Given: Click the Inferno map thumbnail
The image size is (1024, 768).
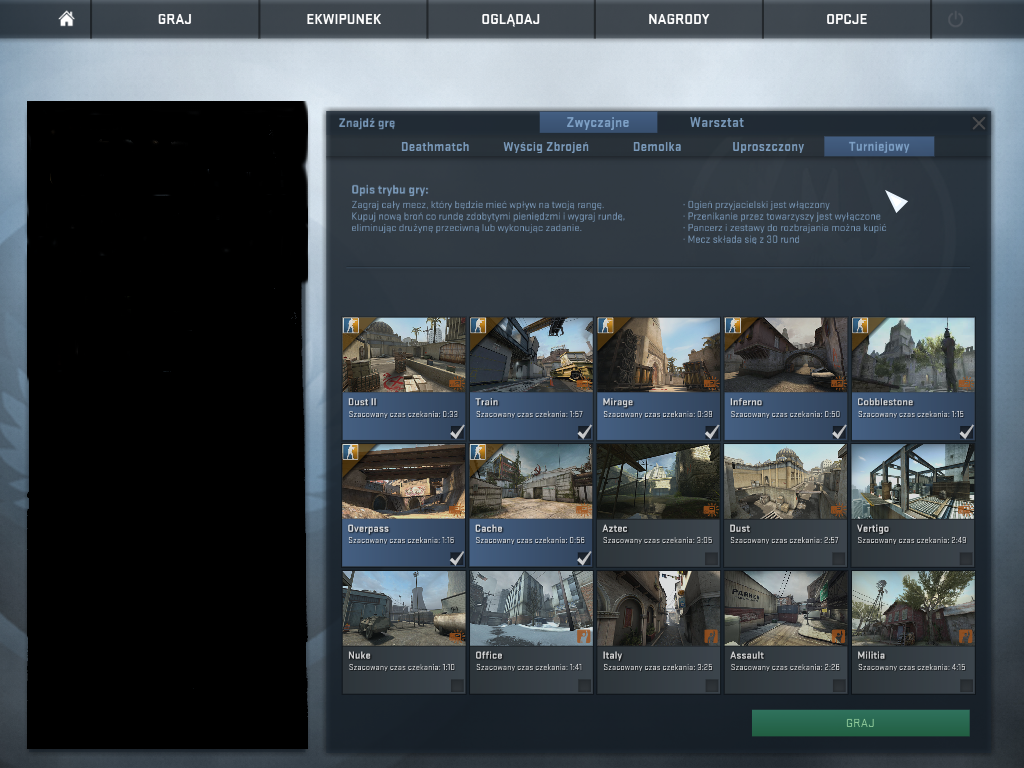Looking at the screenshot, I should 786,355.
